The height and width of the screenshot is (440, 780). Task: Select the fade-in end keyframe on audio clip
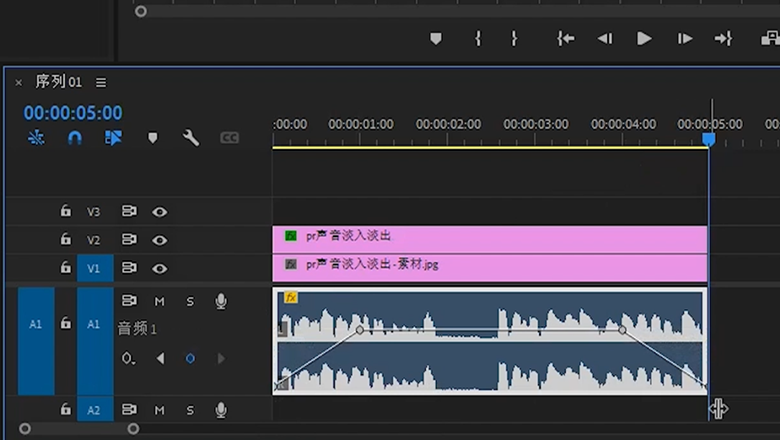pyautogui.click(x=360, y=330)
